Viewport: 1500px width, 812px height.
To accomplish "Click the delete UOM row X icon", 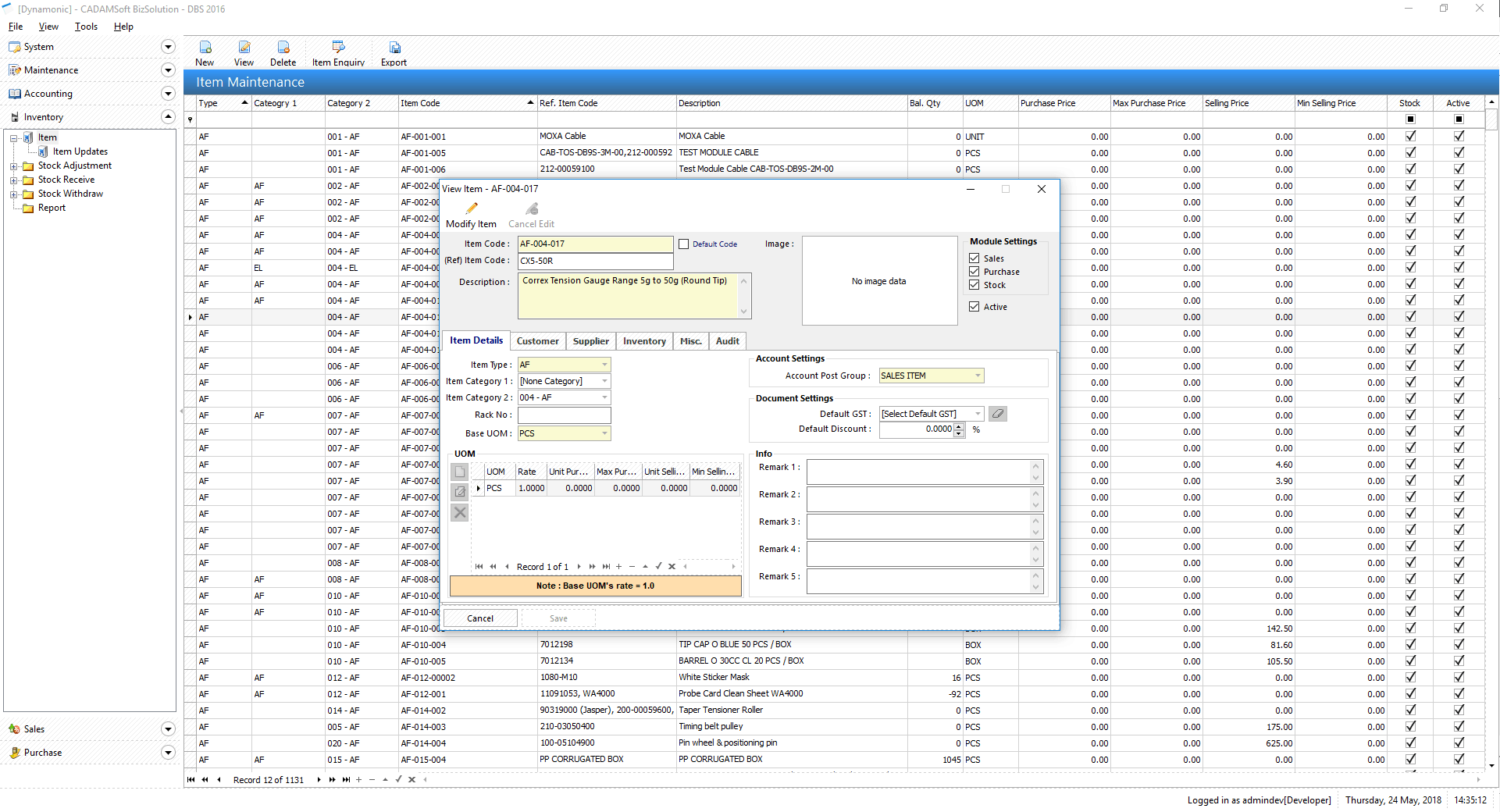I will [x=460, y=513].
